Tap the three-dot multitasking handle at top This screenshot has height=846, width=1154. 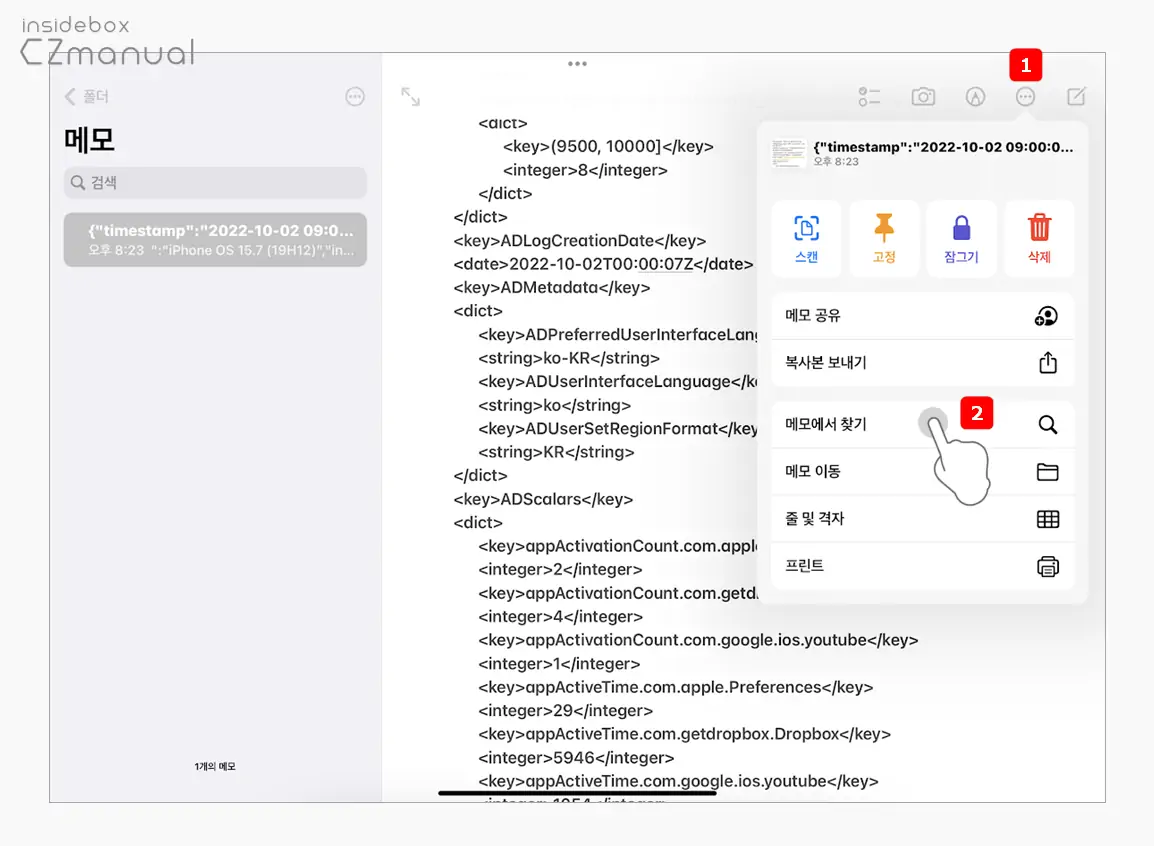pyautogui.click(x=578, y=64)
